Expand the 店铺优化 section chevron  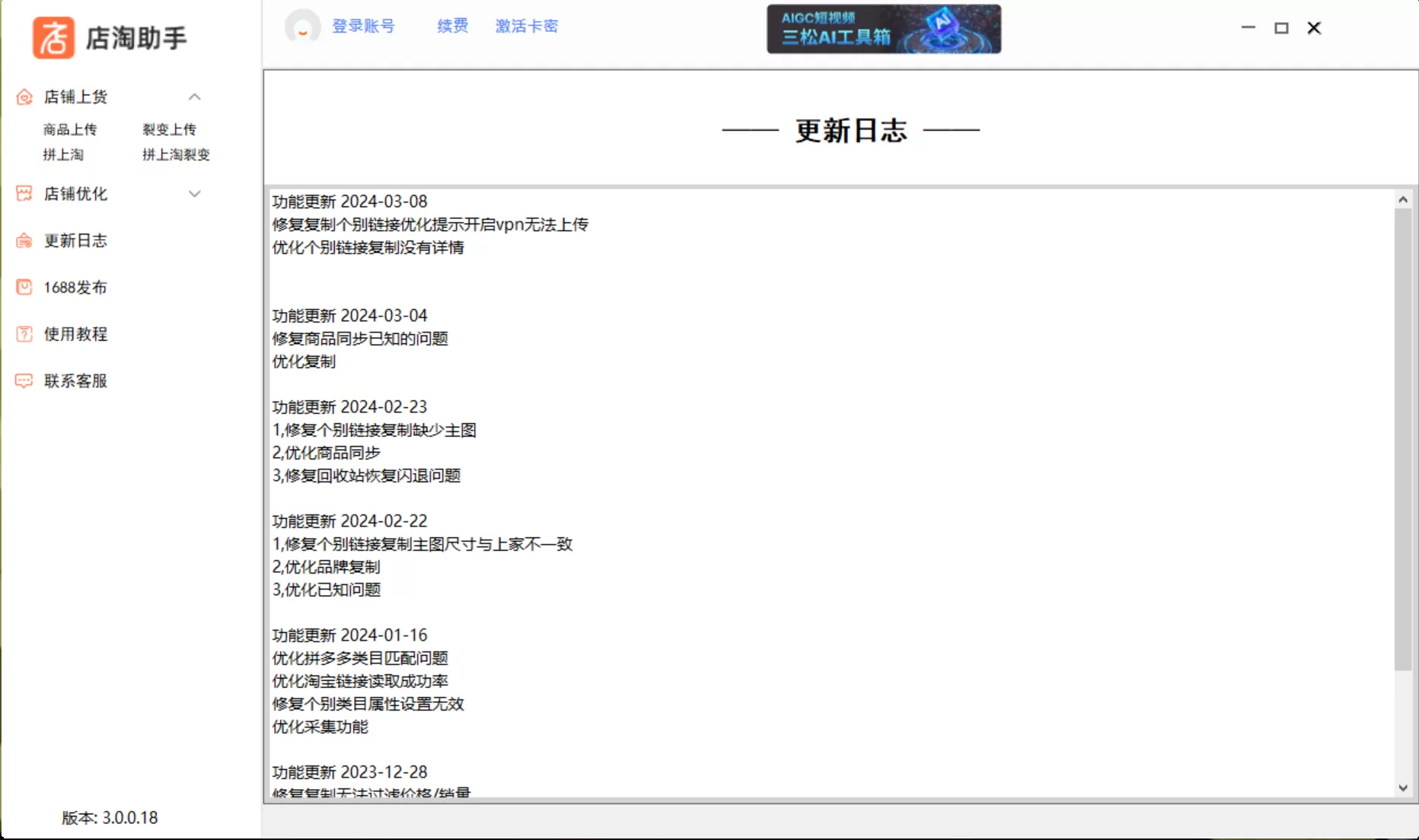point(195,194)
